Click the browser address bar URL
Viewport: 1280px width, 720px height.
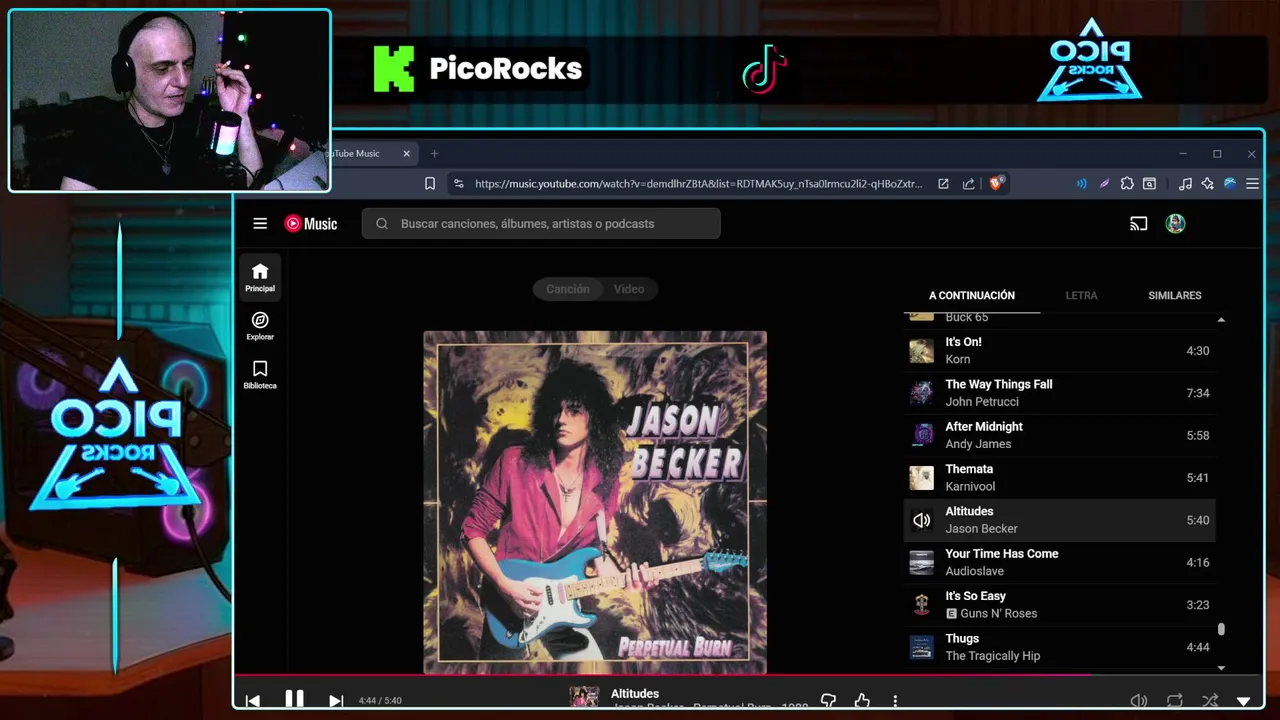[699, 184]
